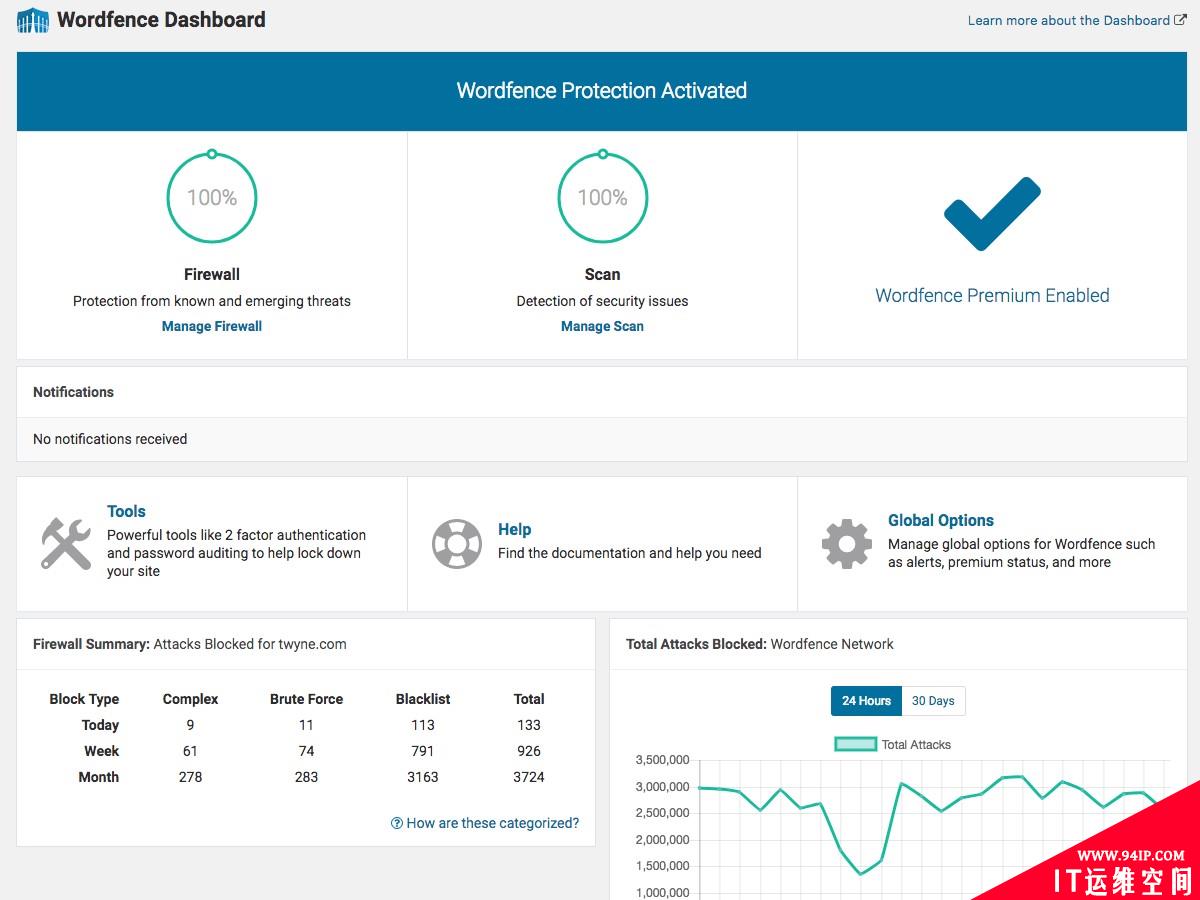Open the Manage Firewall link
Screen dimensions: 1200x900
pyautogui.click(x=212, y=326)
